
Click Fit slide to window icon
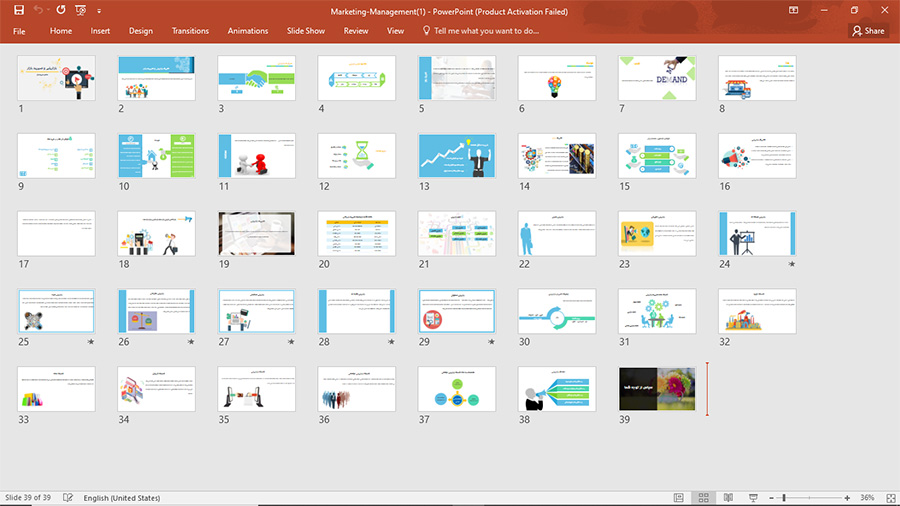point(889,497)
